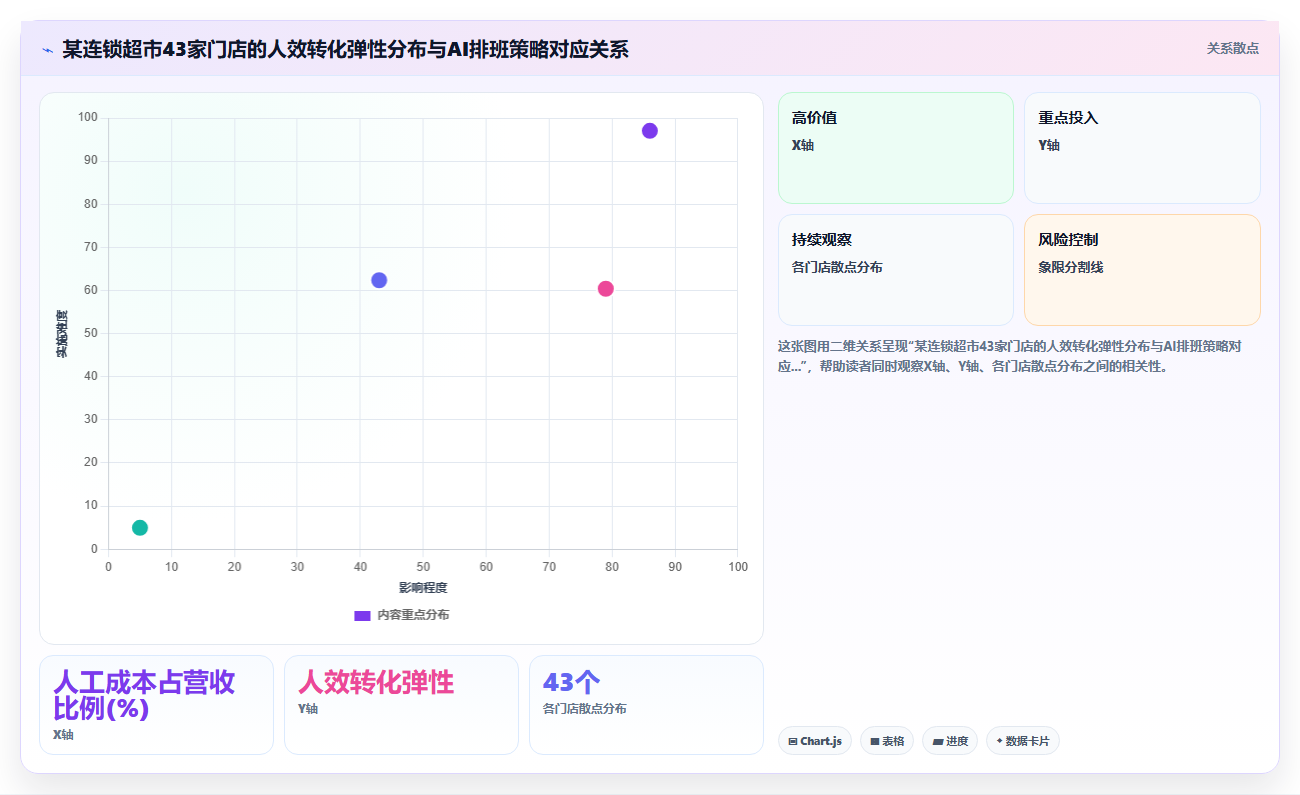Click the 50 label on the x-axis

(423, 567)
